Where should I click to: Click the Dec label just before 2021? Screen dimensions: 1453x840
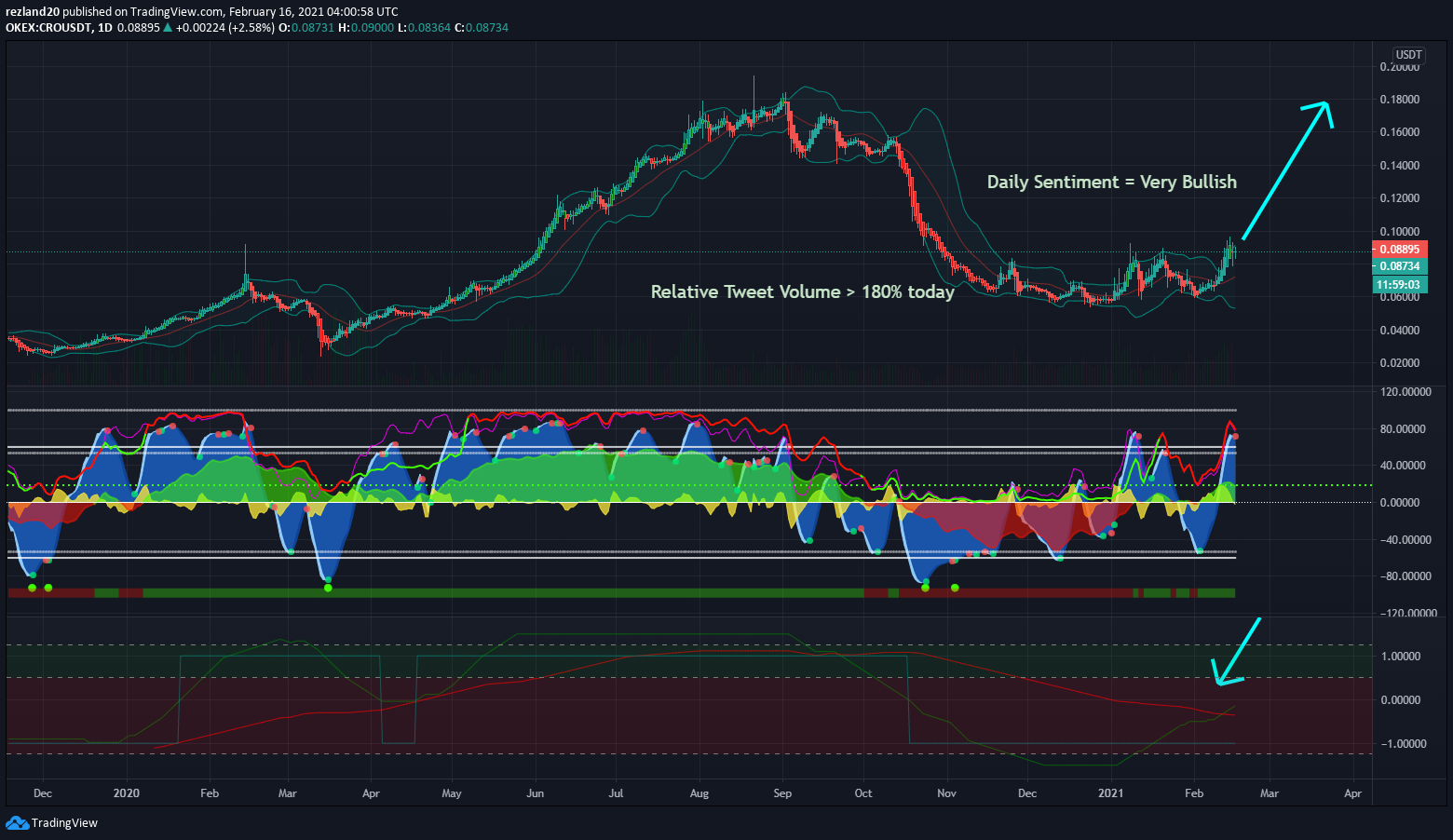(x=1027, y=793)
